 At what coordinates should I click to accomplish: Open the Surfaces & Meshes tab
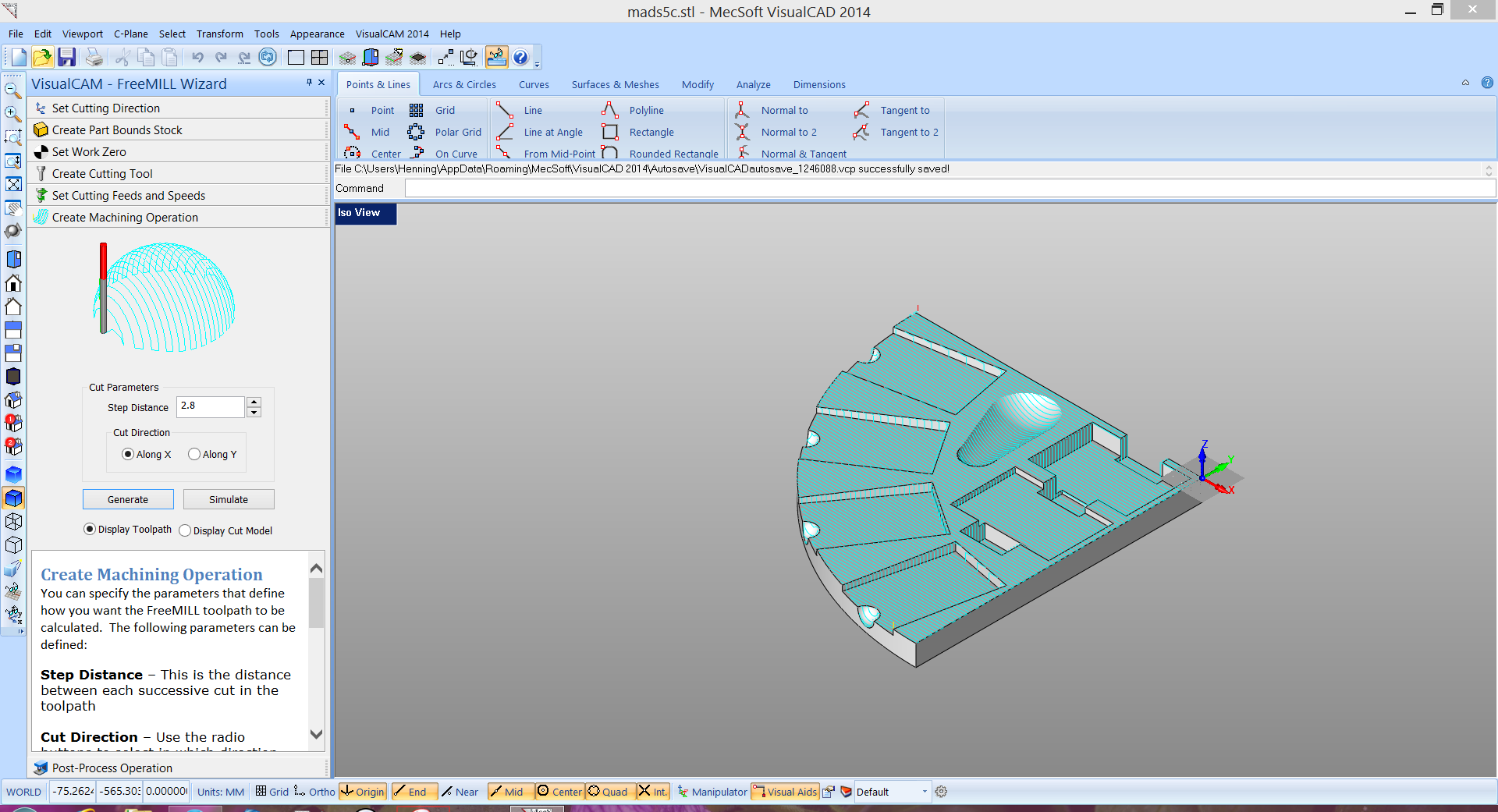pyautogui.click(x=615, y=85)
